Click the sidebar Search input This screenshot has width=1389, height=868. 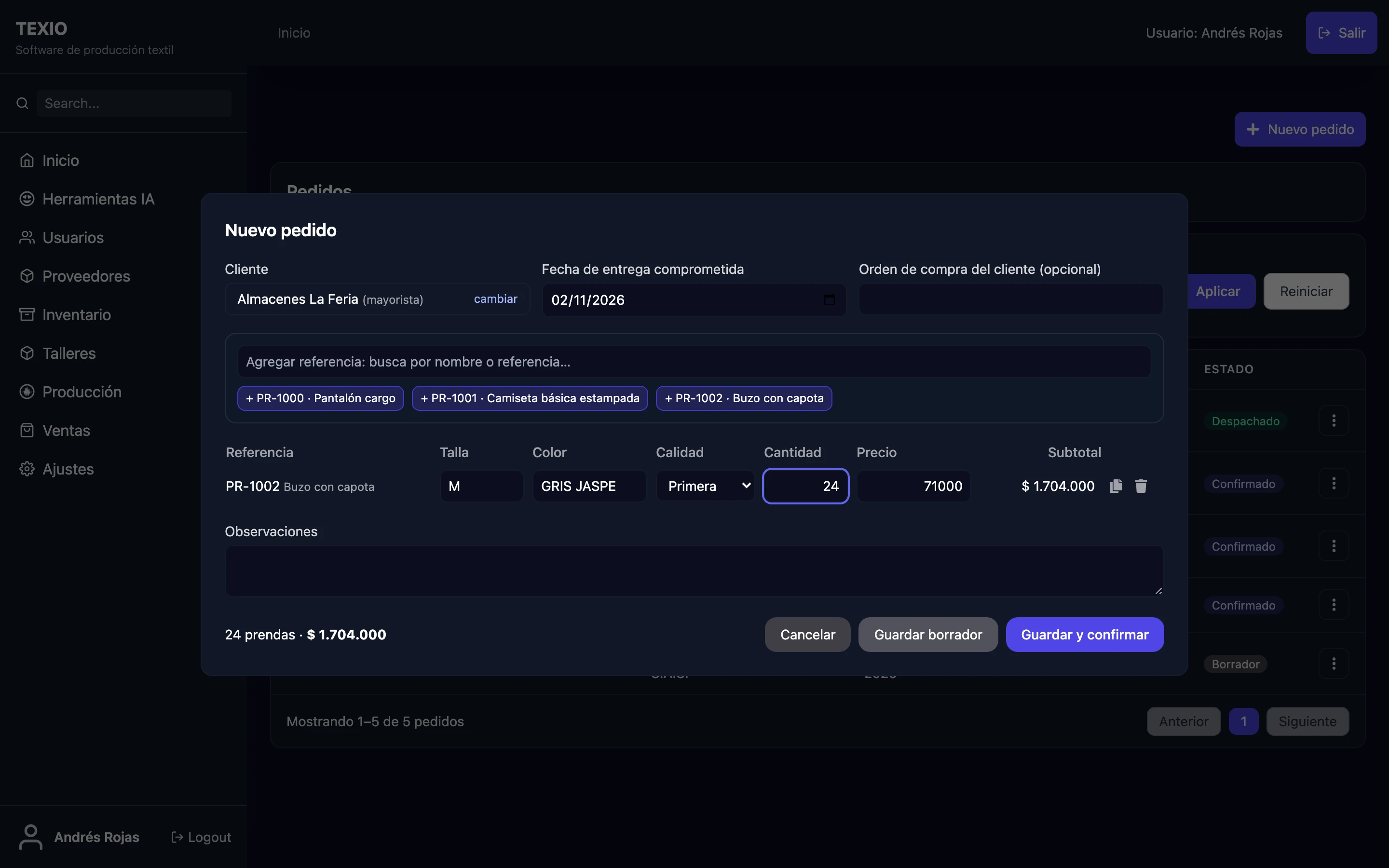(x=134, y=103)
